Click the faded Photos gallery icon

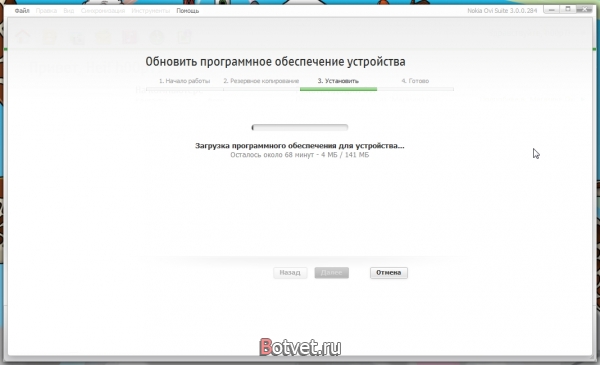(76, 37)
